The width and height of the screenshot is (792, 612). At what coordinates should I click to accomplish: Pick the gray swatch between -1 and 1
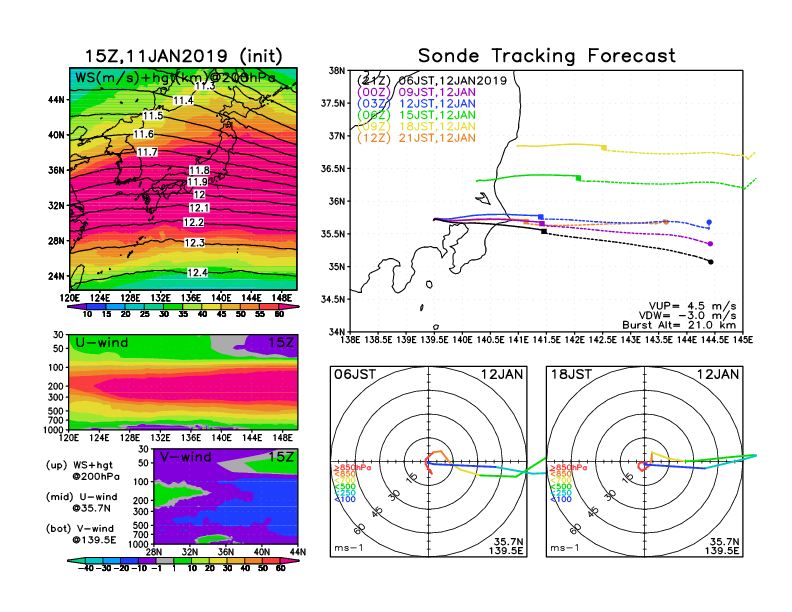tap(164, 561)
